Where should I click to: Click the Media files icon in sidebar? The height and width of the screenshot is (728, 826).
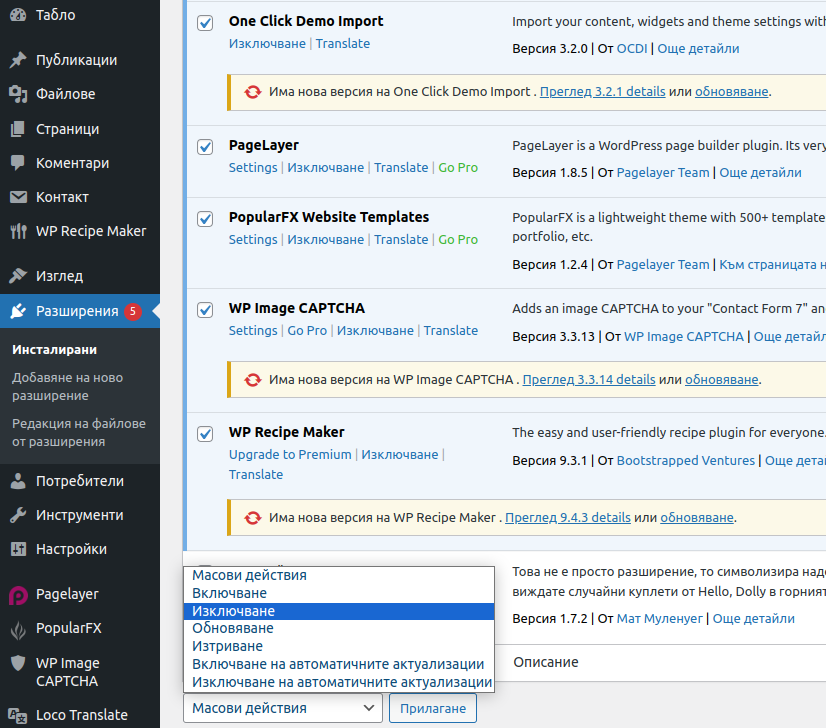pyautogui.click(x=18, y=94)
